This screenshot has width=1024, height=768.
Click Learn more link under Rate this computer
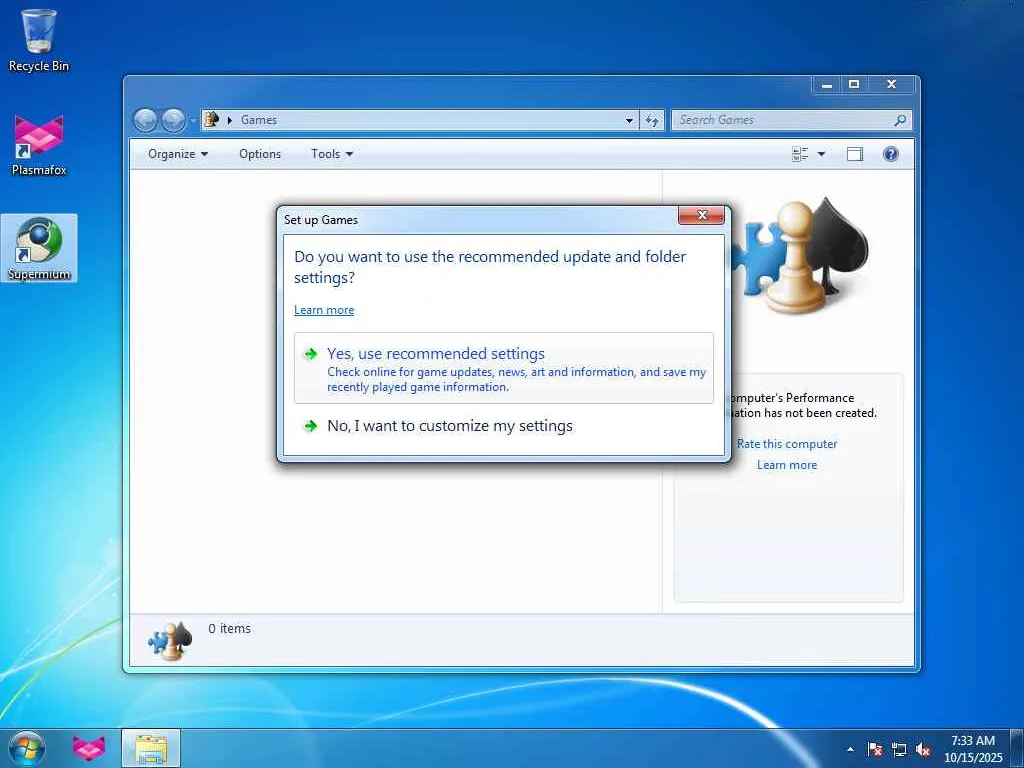tap(787, 465)
